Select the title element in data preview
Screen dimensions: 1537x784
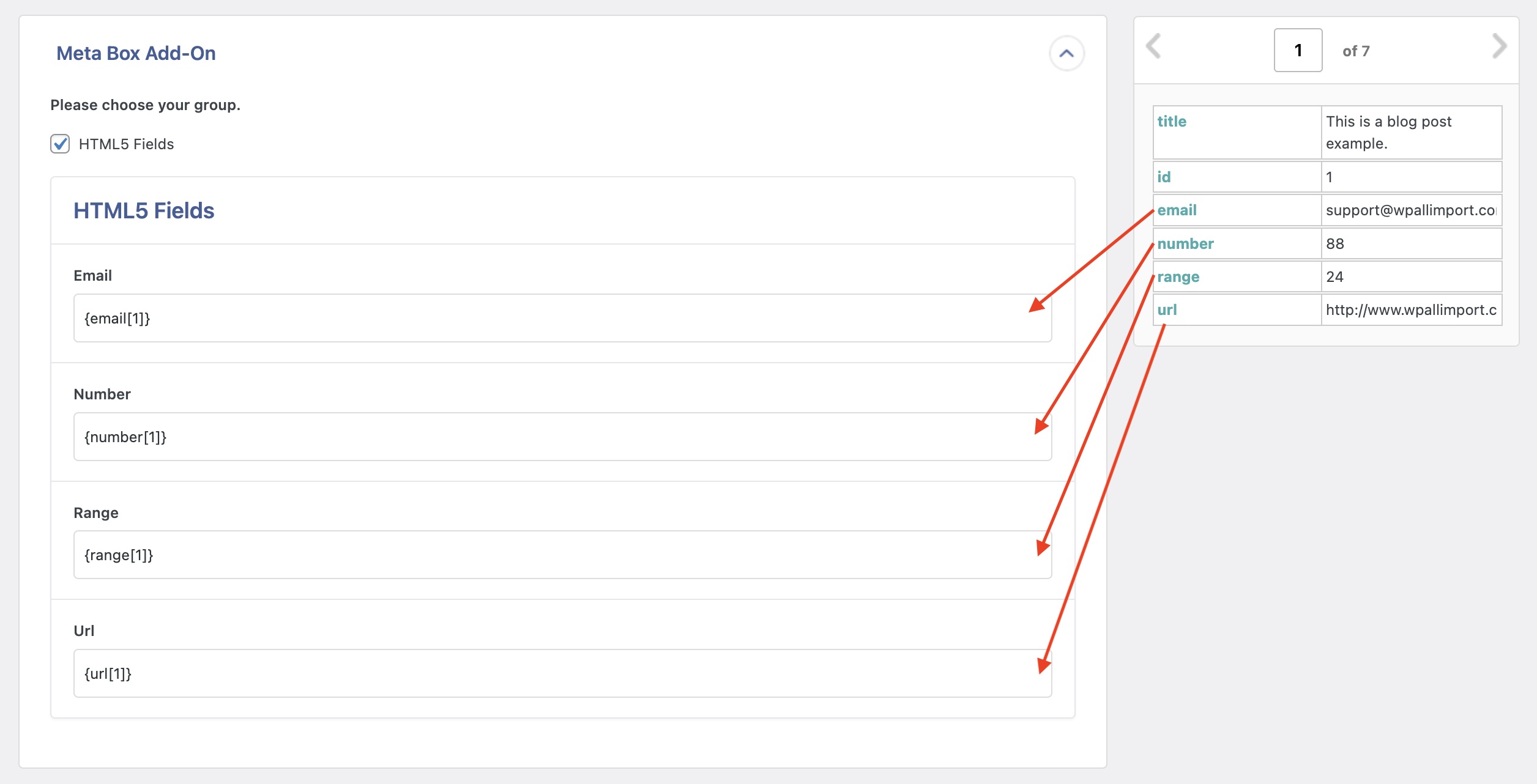(1172, 122)
